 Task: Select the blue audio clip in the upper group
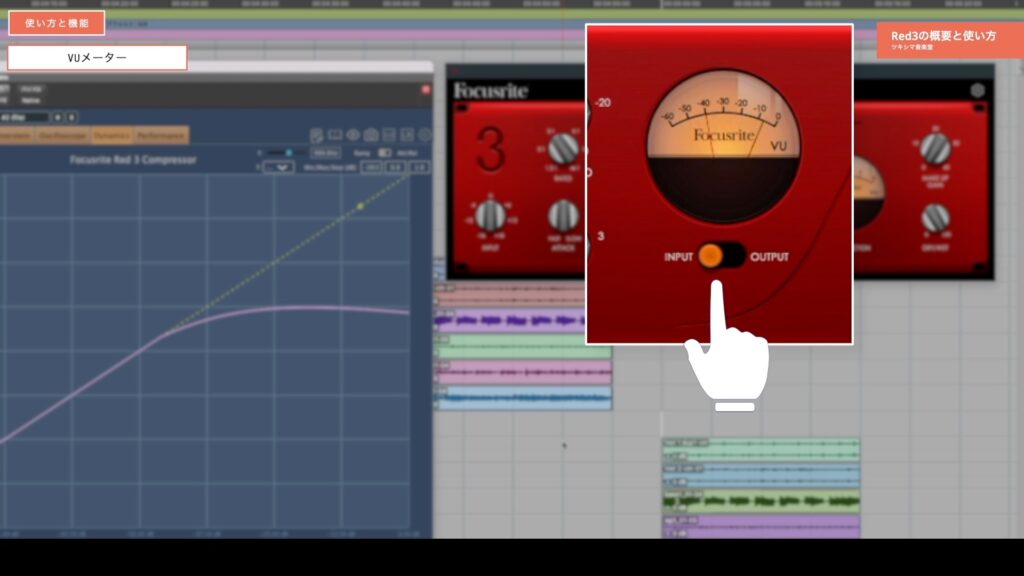pyautogui.click(x=524, y=397)
